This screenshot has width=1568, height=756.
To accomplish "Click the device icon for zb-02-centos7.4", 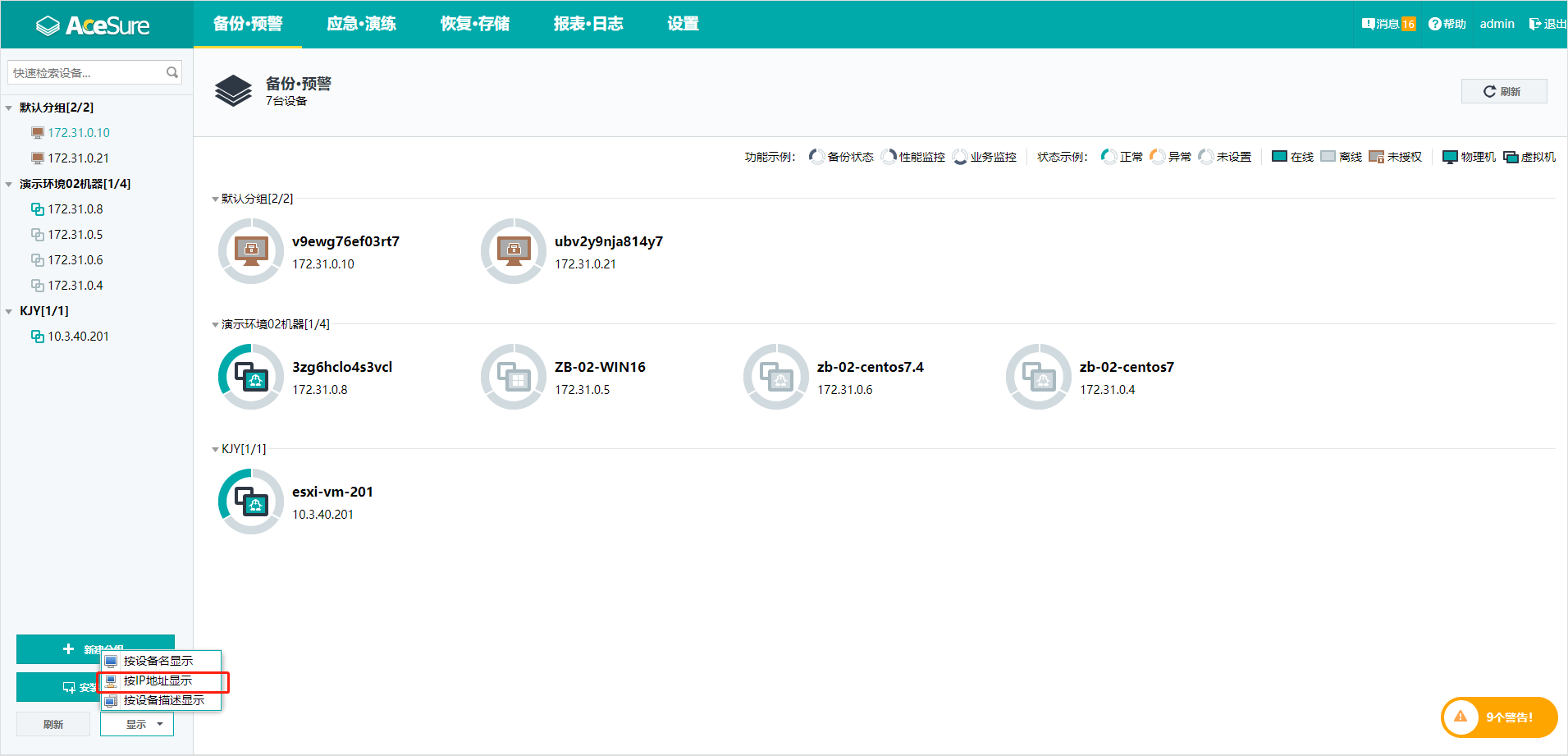I will [775, 377].
